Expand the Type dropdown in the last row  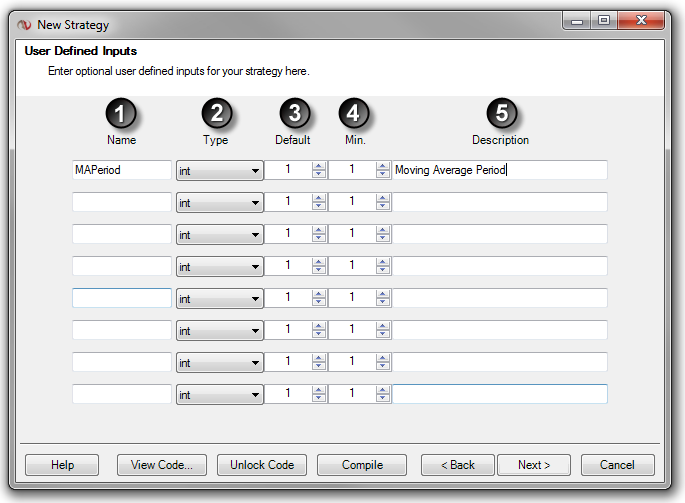point(220,394)
